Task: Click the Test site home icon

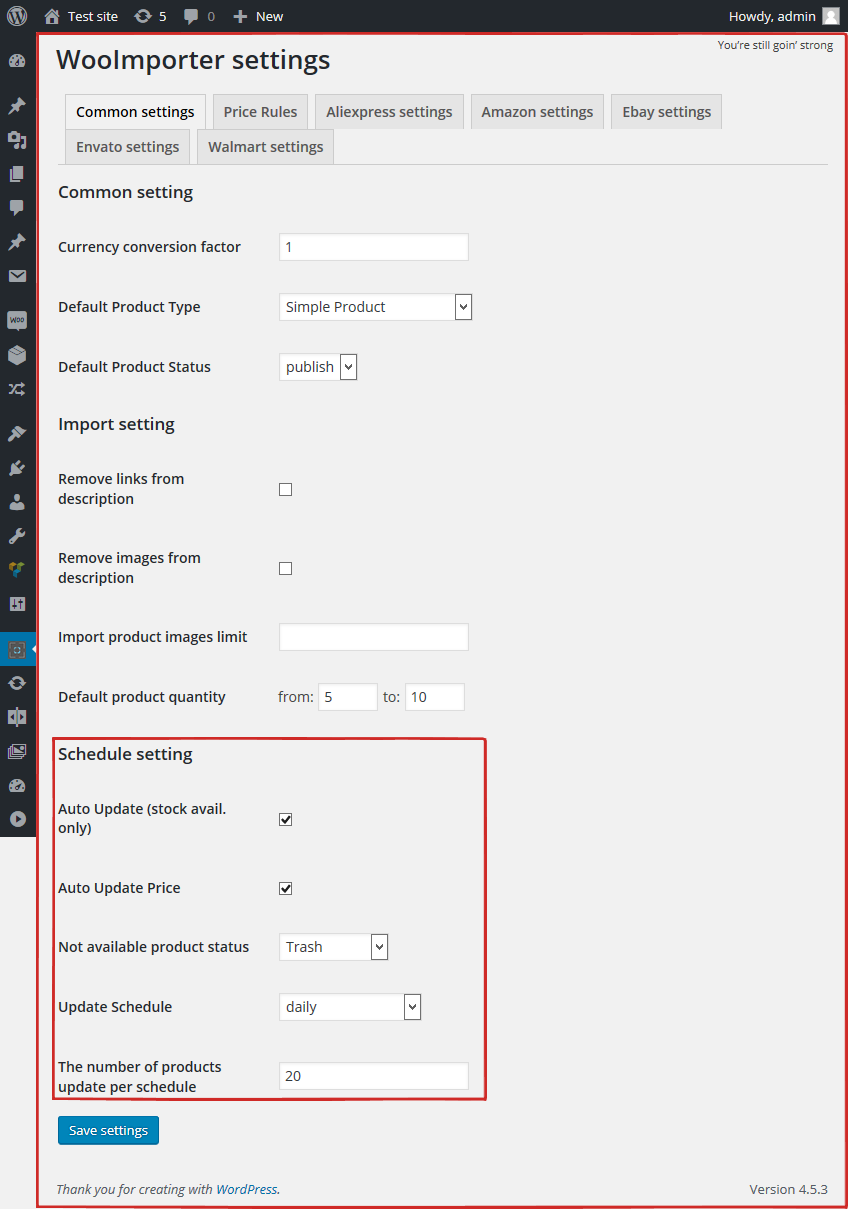Action: [x=52, y=16]
